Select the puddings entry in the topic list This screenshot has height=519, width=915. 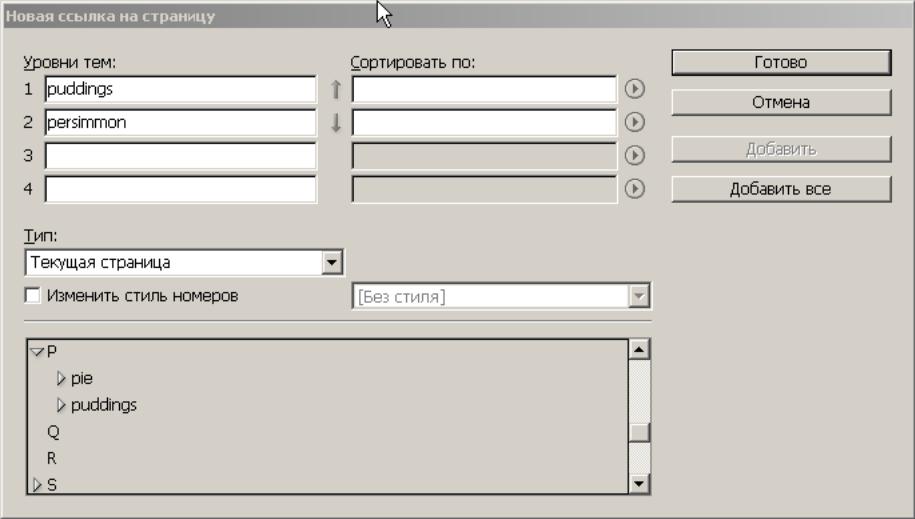(104, 405)
